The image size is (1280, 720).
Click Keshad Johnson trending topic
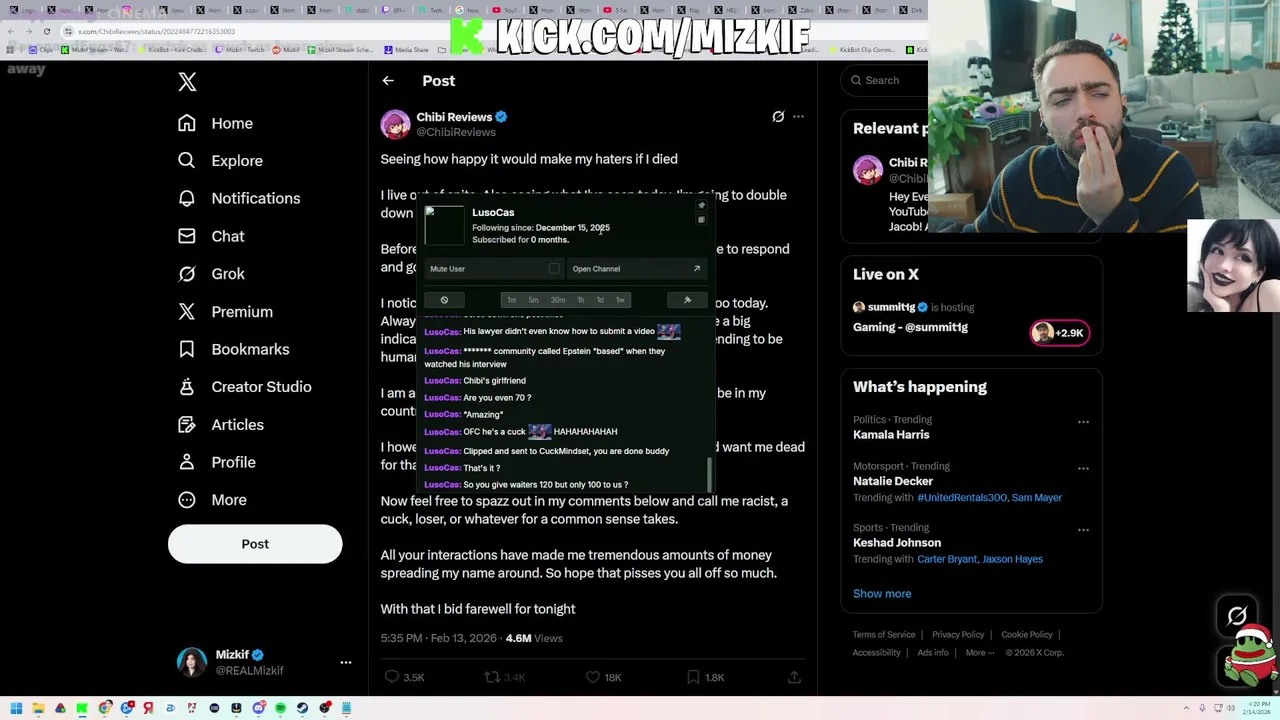tap(897, 543)
